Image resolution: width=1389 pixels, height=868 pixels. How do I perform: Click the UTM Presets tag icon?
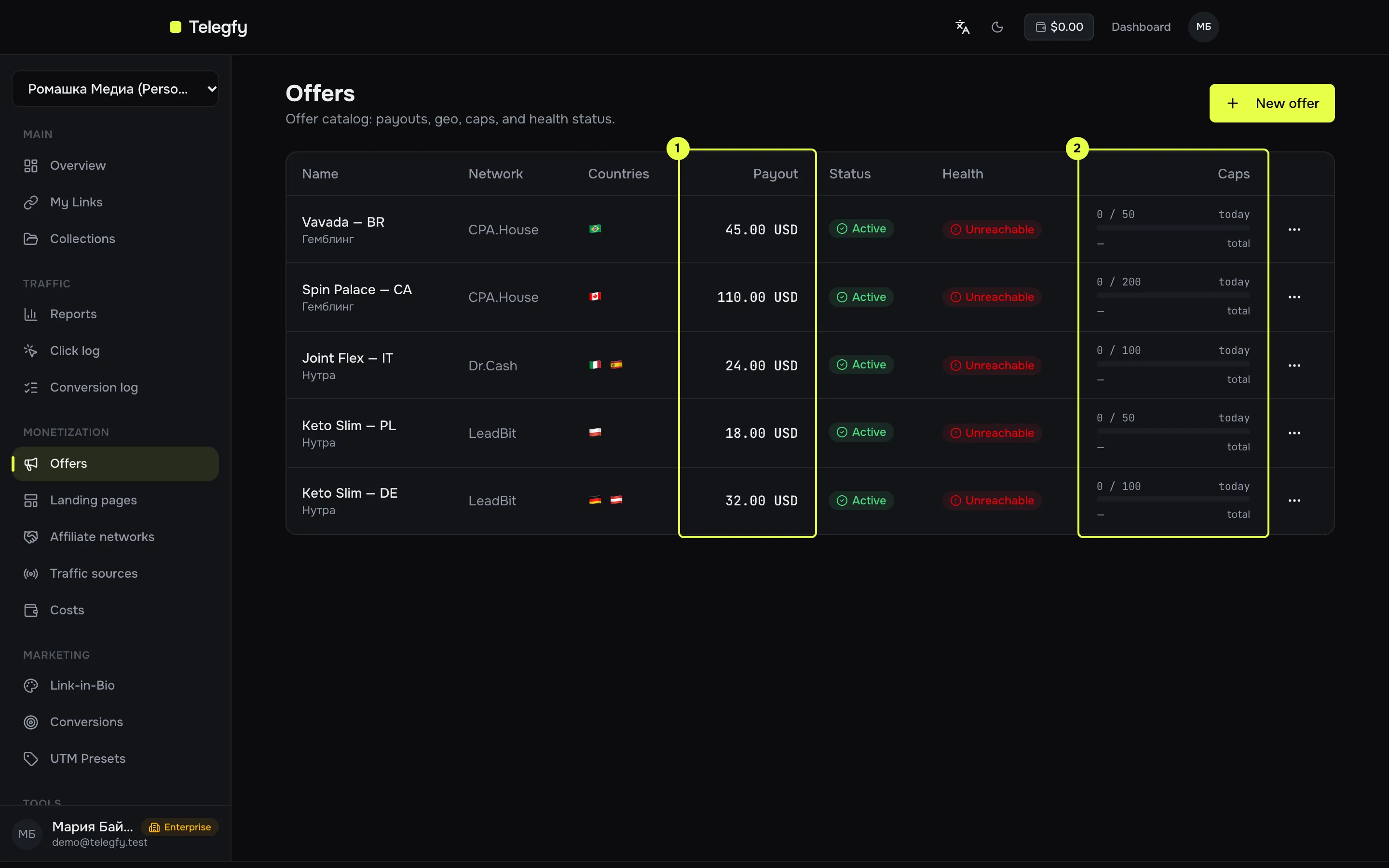[31, 759]
